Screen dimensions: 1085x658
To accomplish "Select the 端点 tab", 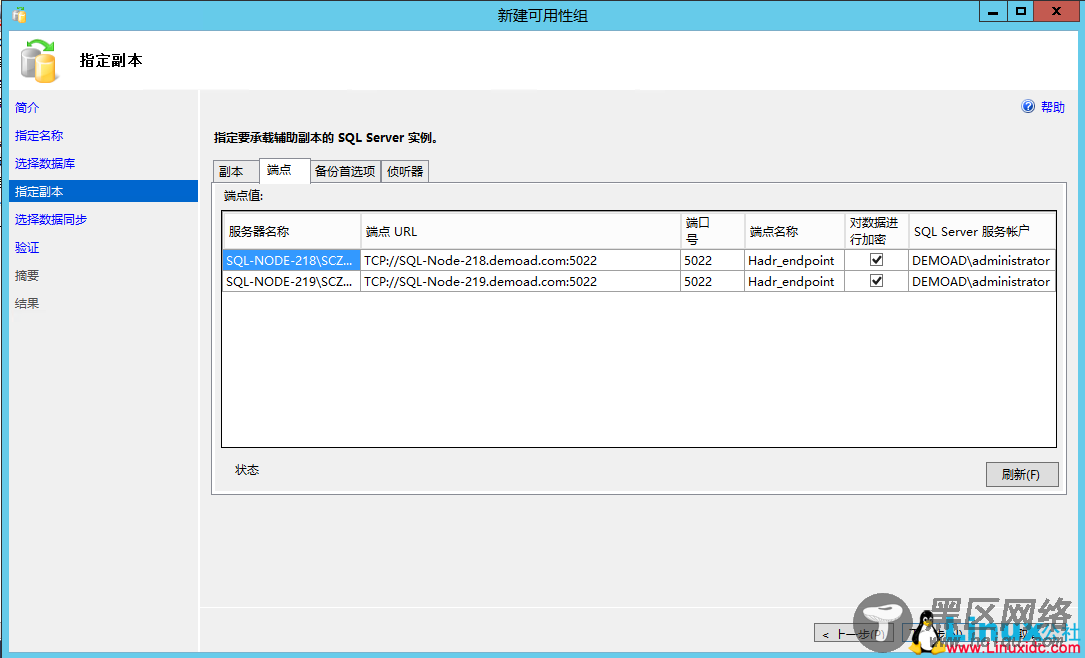I will pos(284,170).
